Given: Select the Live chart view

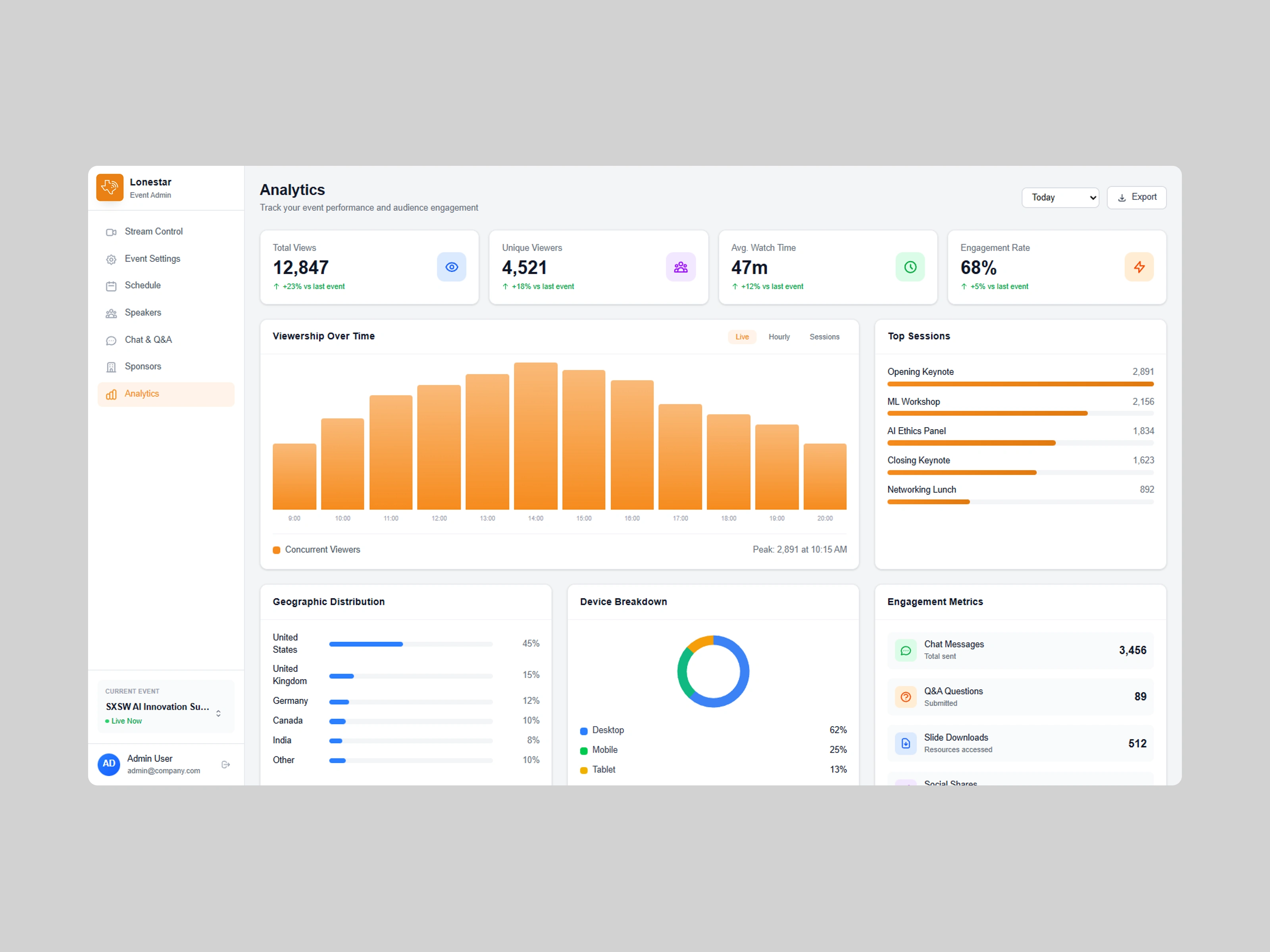Looking at the screenshot, I should [x=742, y=337].
